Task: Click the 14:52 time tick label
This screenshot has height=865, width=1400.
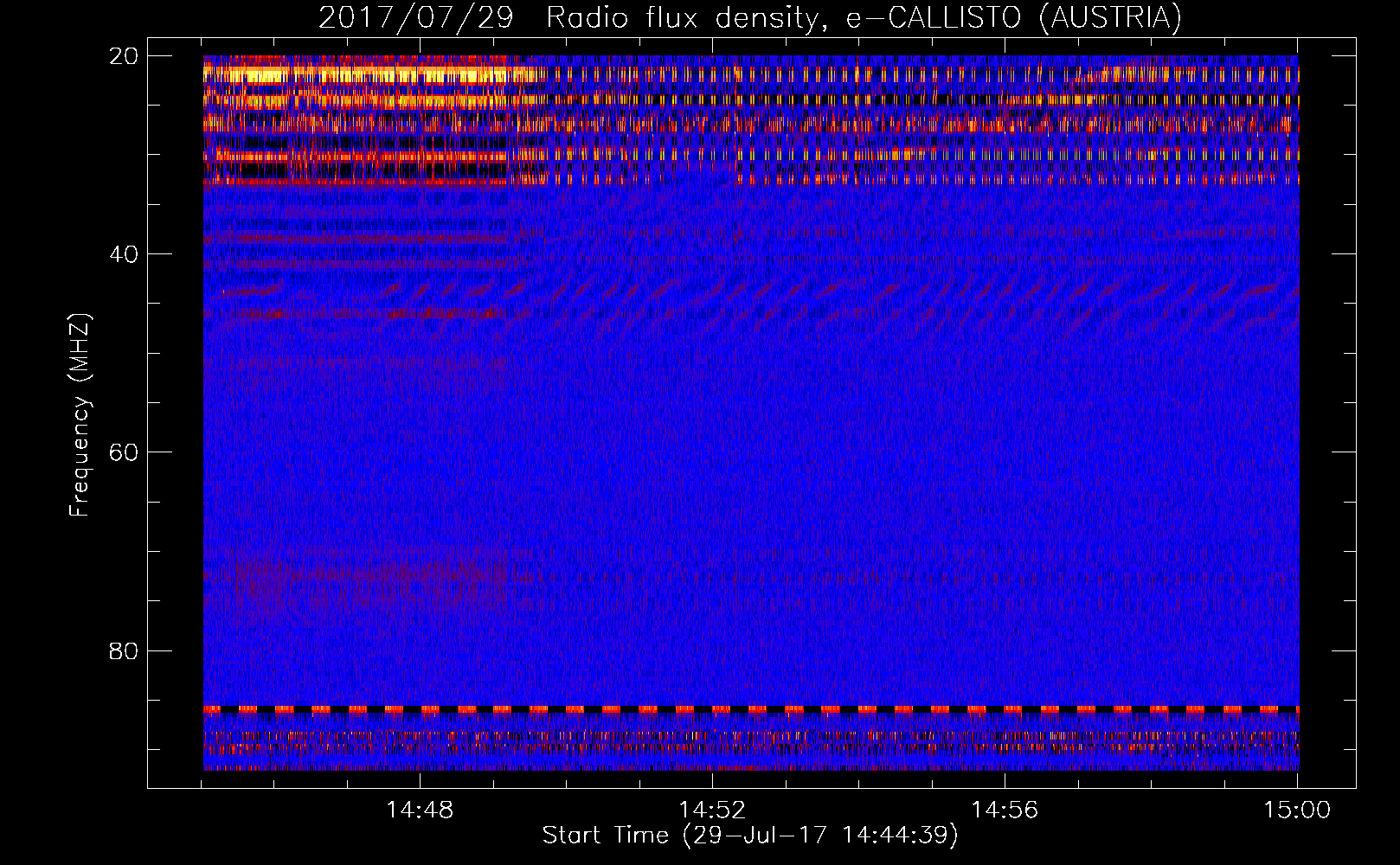Action: click(x=712, y=811)
